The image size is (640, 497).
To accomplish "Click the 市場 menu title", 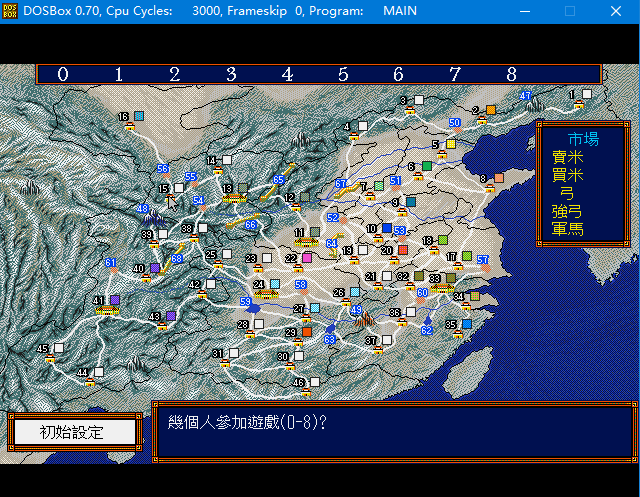I will pyautogui.click(x=583, y=139).
